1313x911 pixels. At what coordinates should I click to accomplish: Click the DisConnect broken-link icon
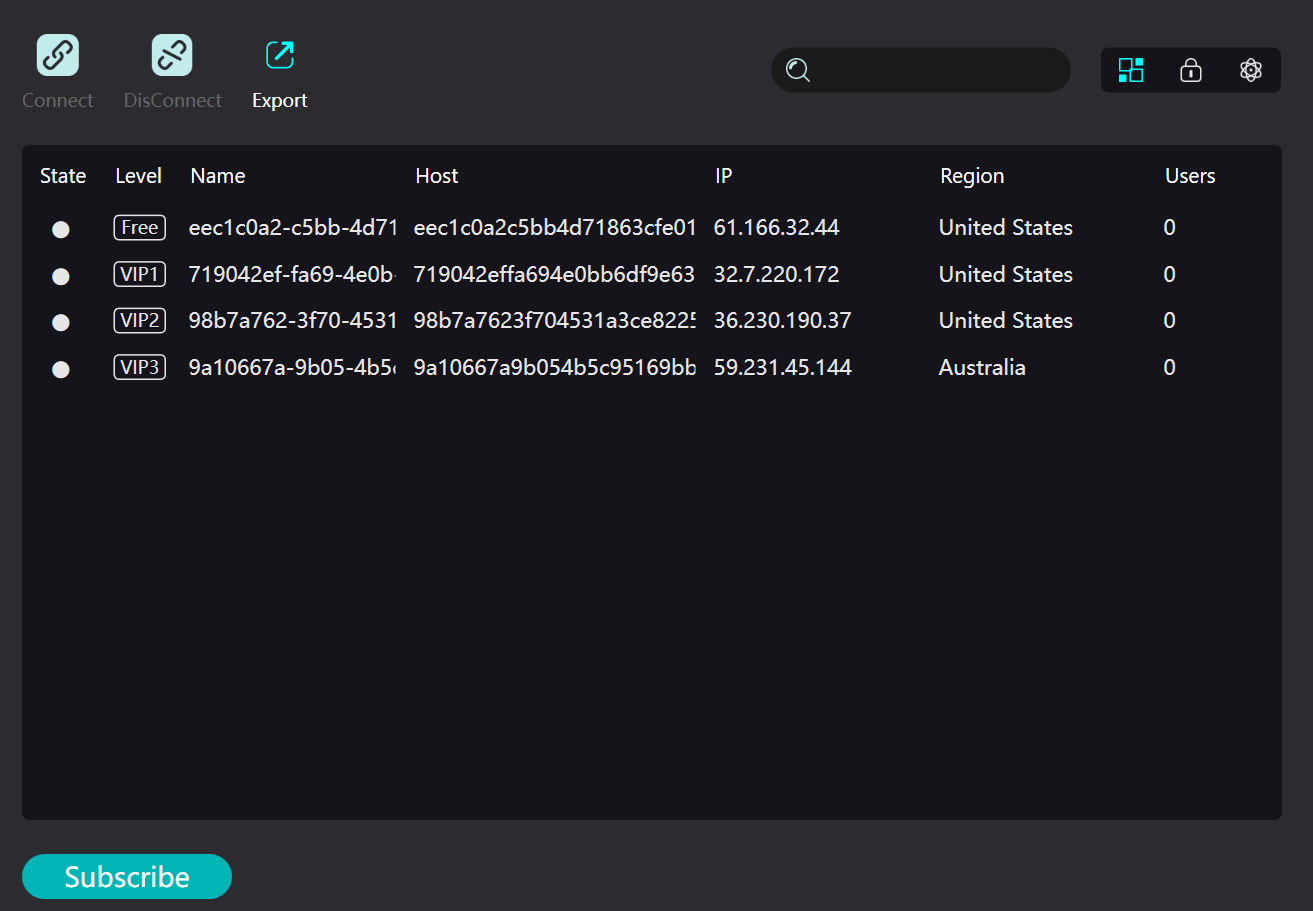pyautogui.click(x=172, y=55)
